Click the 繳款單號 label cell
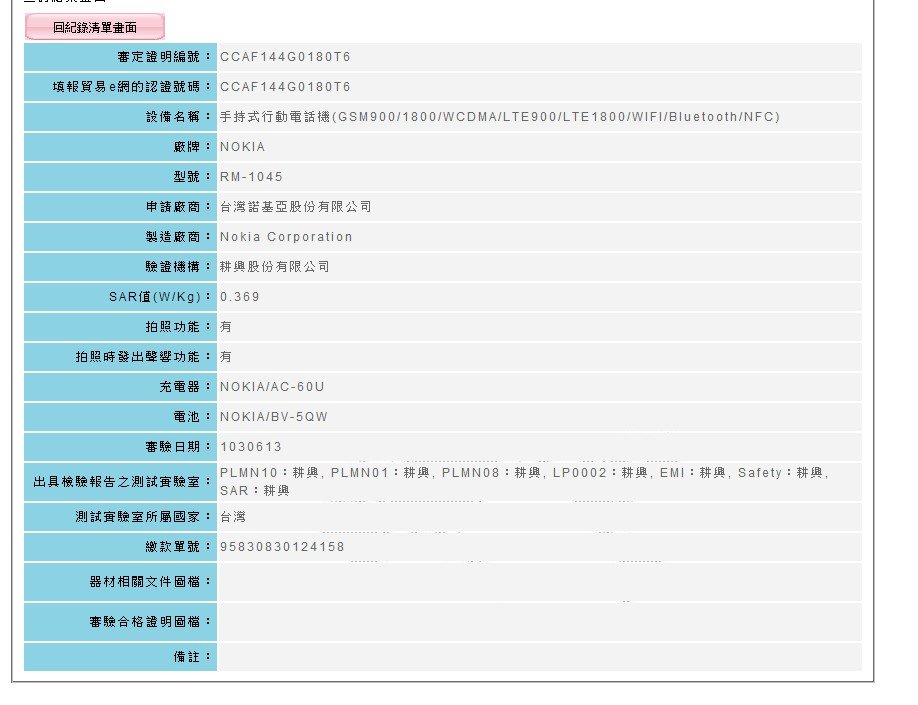Viewport: 918px width, 705px height. click(x=120, y=546)
